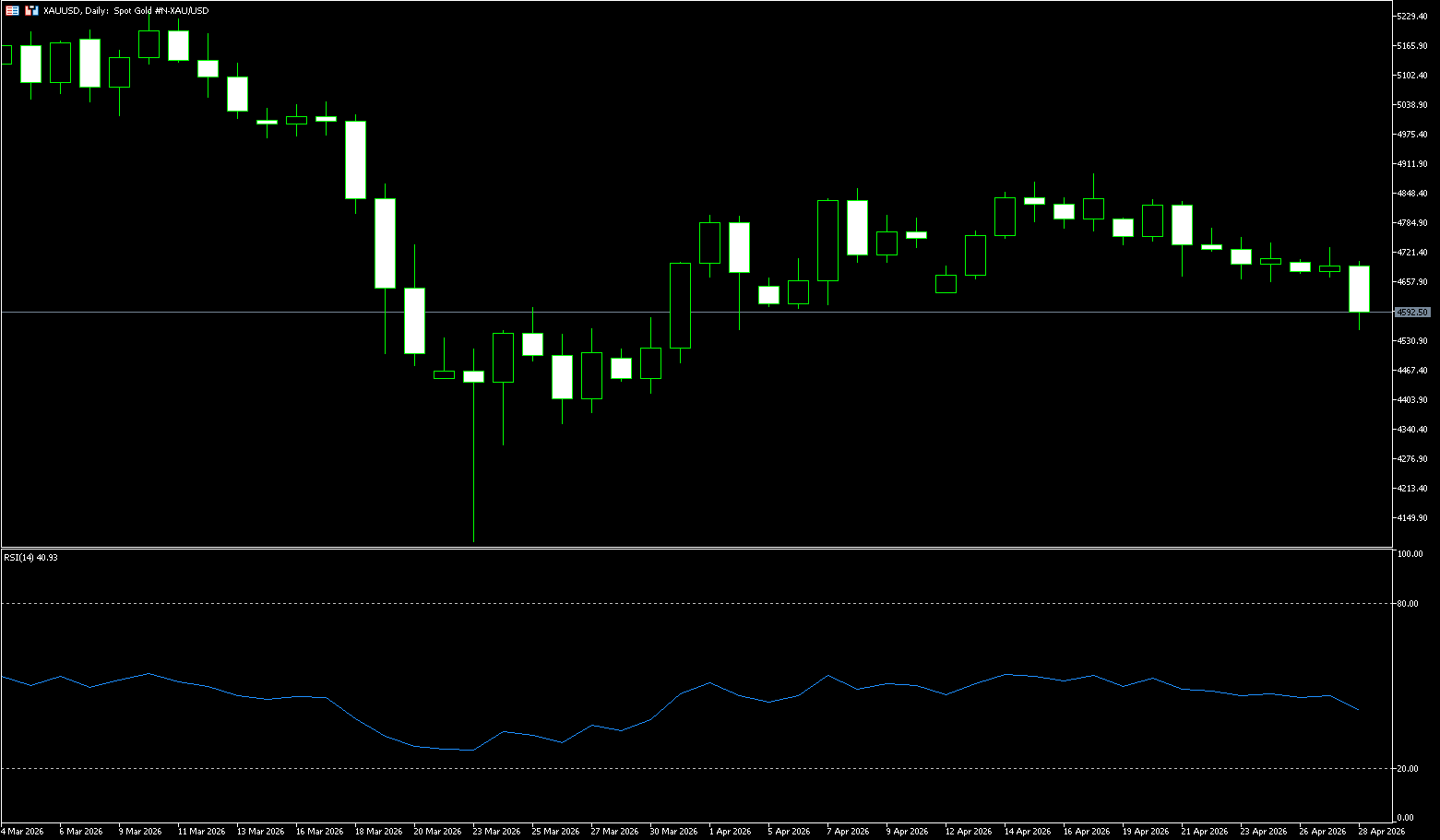Screen dimensions: 1440x840
Task: Select the current price label 4592.50
Action: 1412,313
